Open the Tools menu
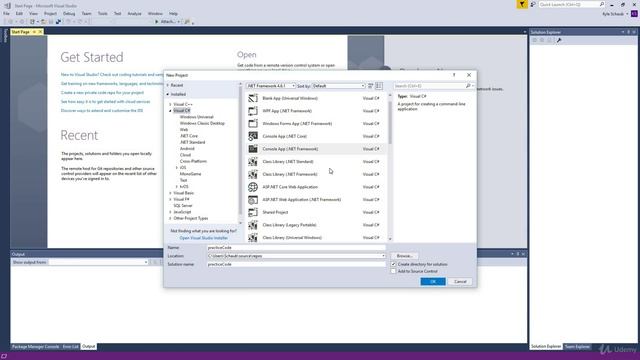The height and width of the screenshot is (360, 640). [x=102, y=13]
